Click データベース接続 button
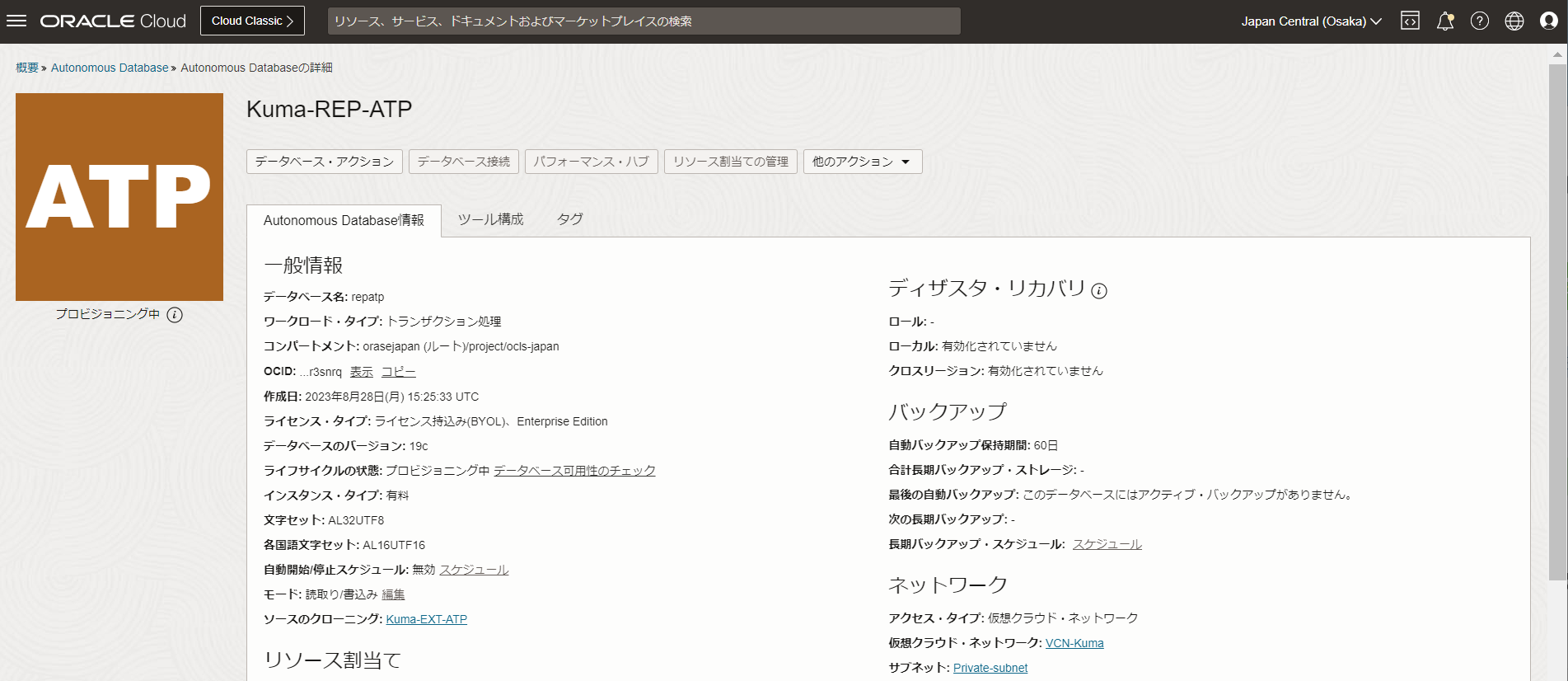 (464, 162)
